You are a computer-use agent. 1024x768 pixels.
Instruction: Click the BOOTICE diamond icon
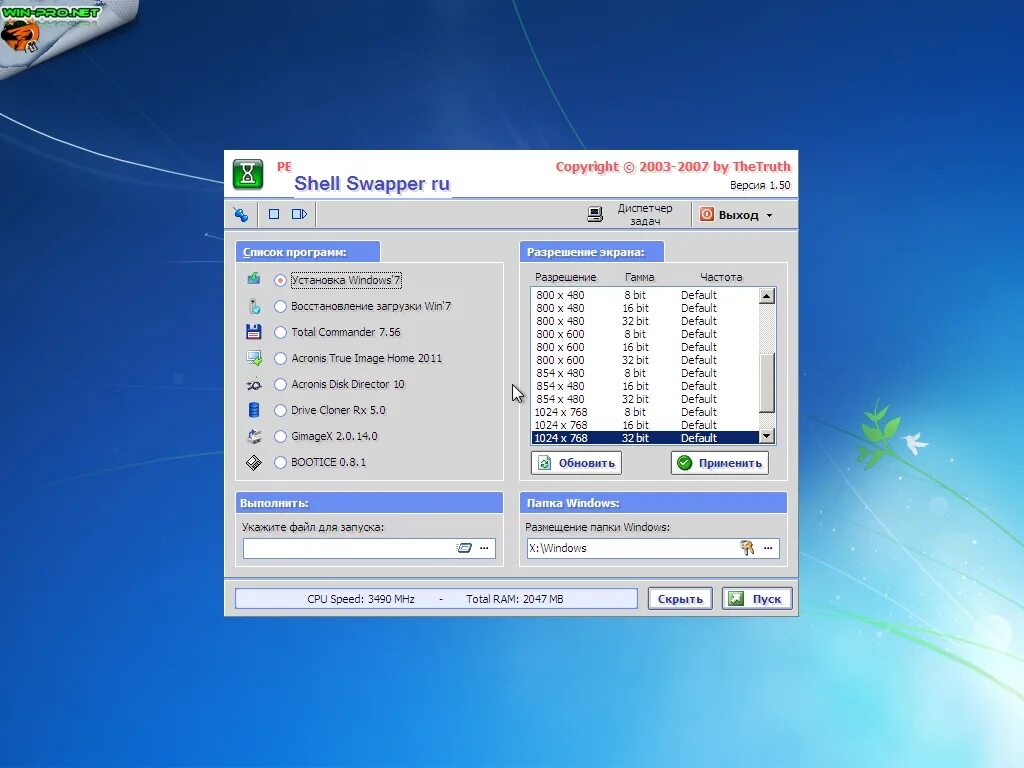(254, 462)
